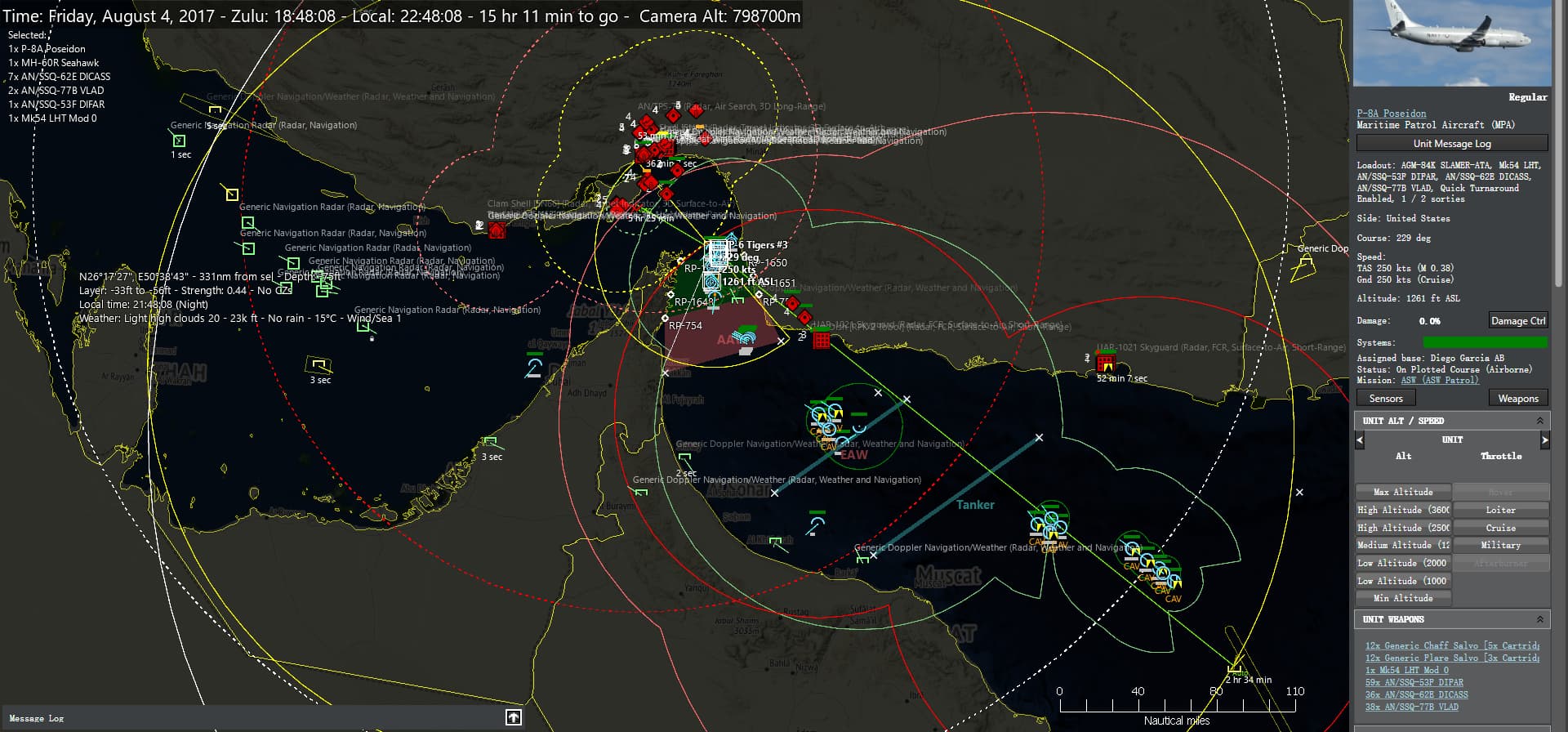This screenshot has width=1568, height=732.
Task: Click the left arrow beside UNIT
Action: (x=1360, y=440)
